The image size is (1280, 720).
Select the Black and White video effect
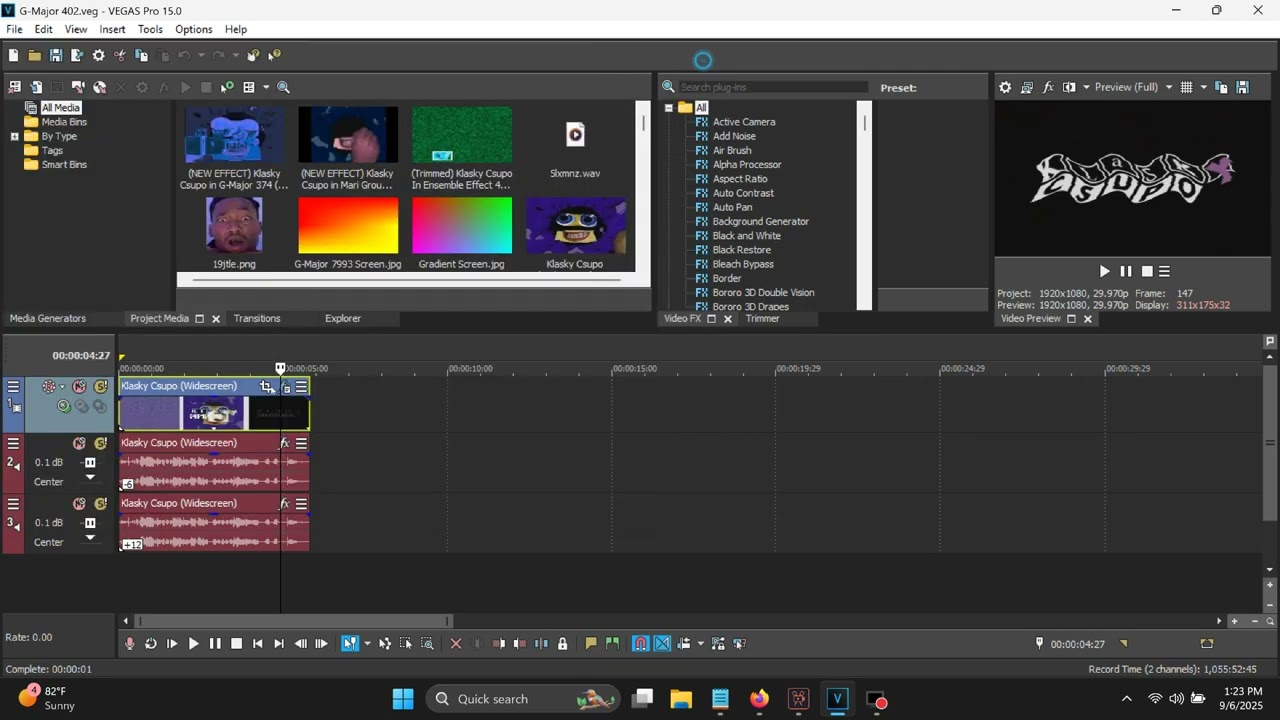coord(746,236)
